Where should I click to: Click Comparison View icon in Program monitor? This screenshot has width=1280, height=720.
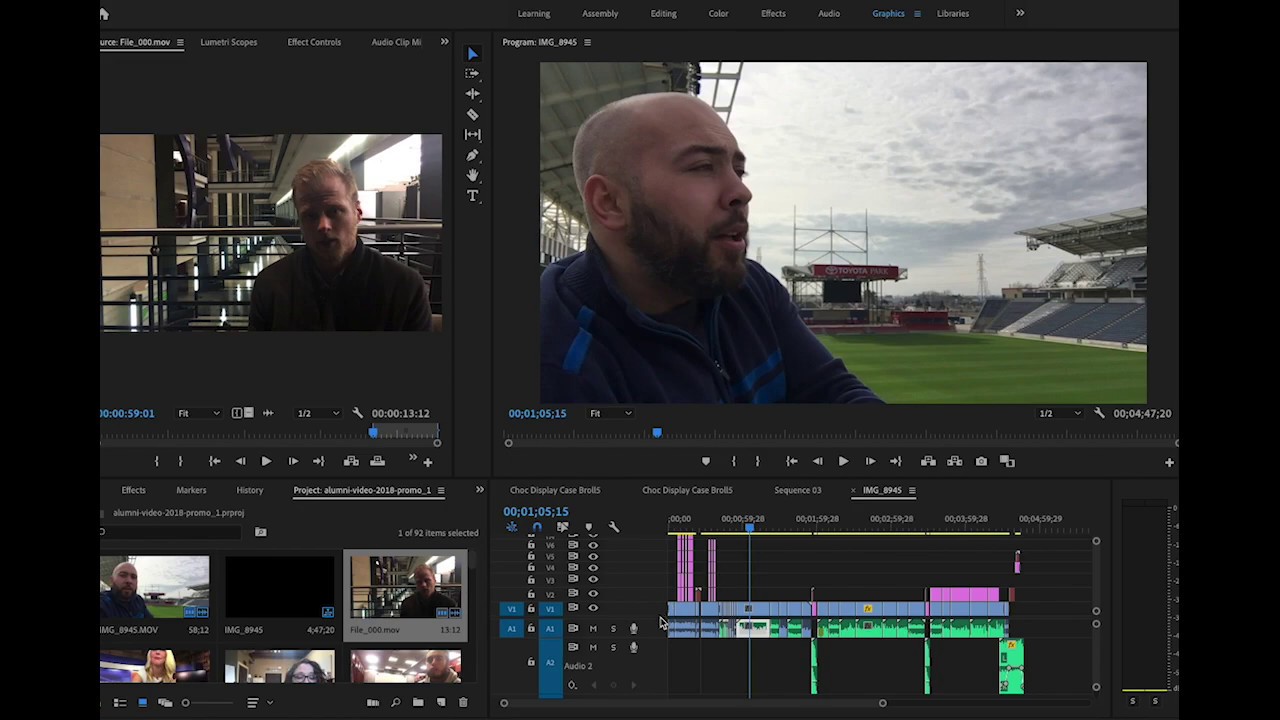pyautogui.click(x=1007, y=461)
